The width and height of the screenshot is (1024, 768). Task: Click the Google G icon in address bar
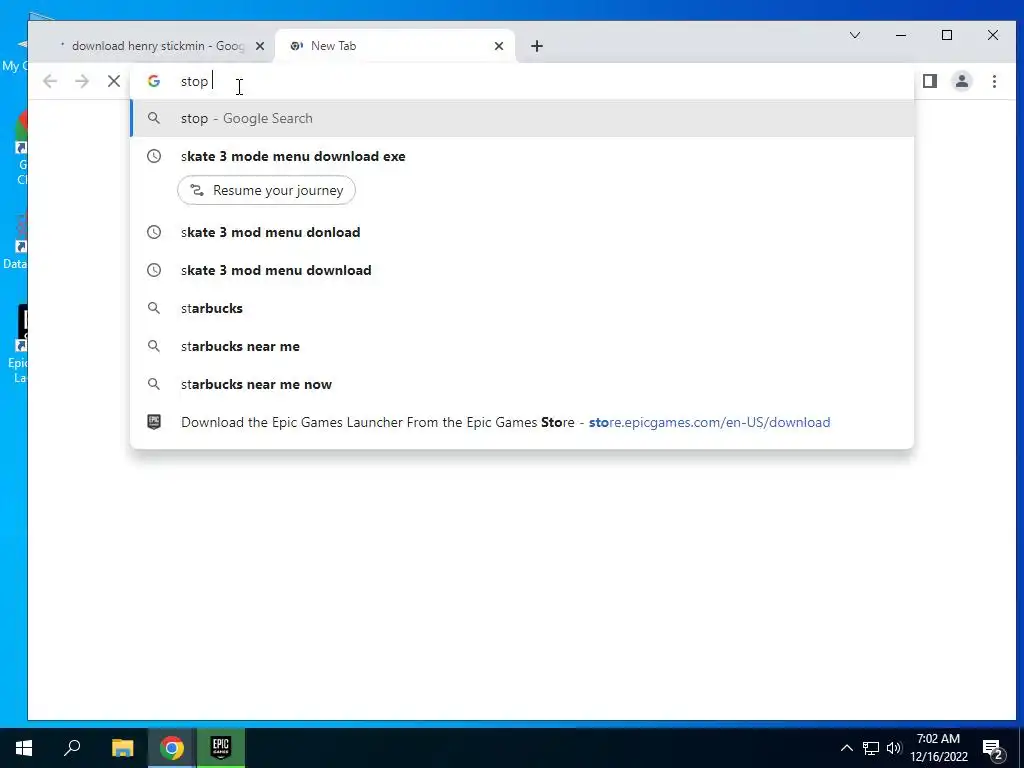click(x=154, y=81)
